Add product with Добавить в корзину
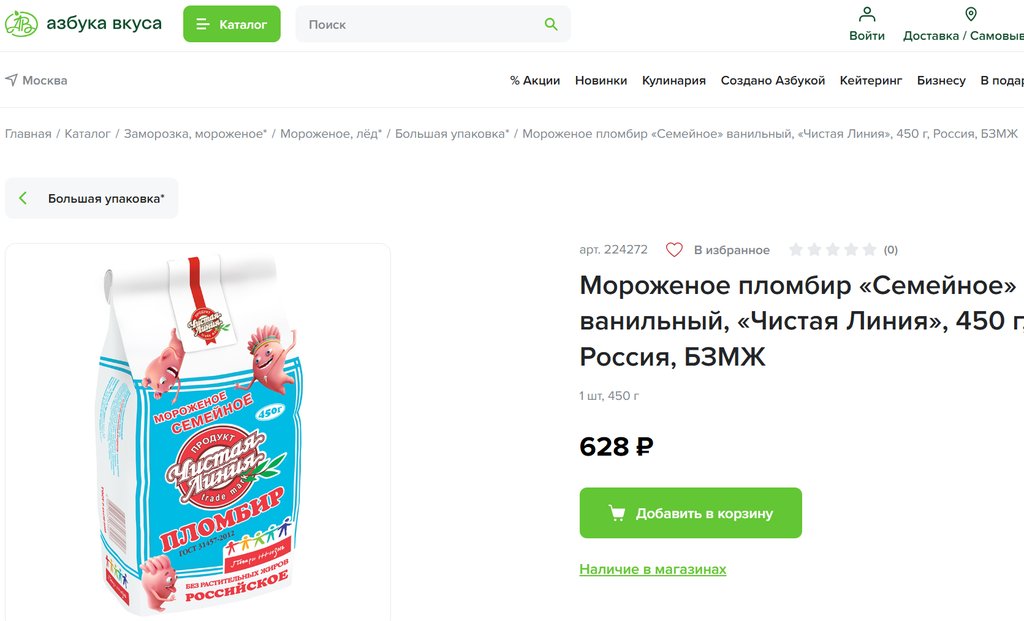The image size is (1024, 621). pos(690,513)
